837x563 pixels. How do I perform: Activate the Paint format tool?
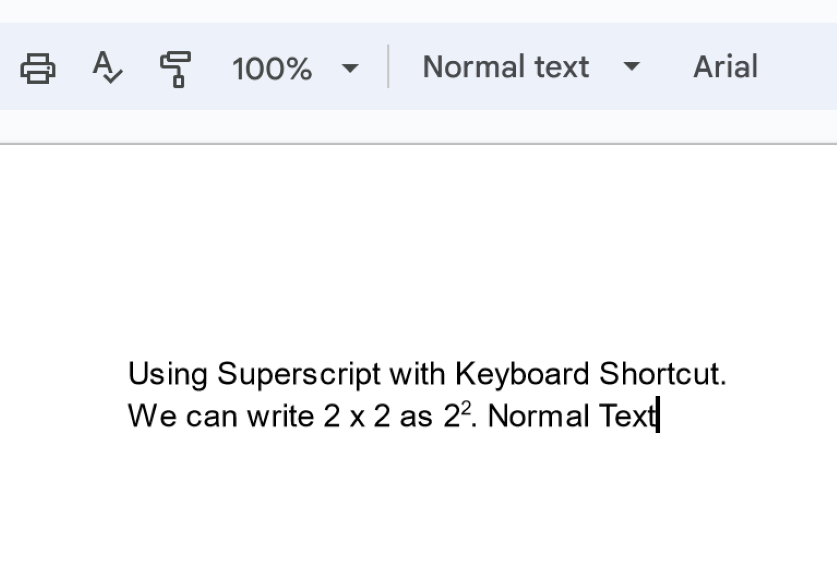pos(175,68)
